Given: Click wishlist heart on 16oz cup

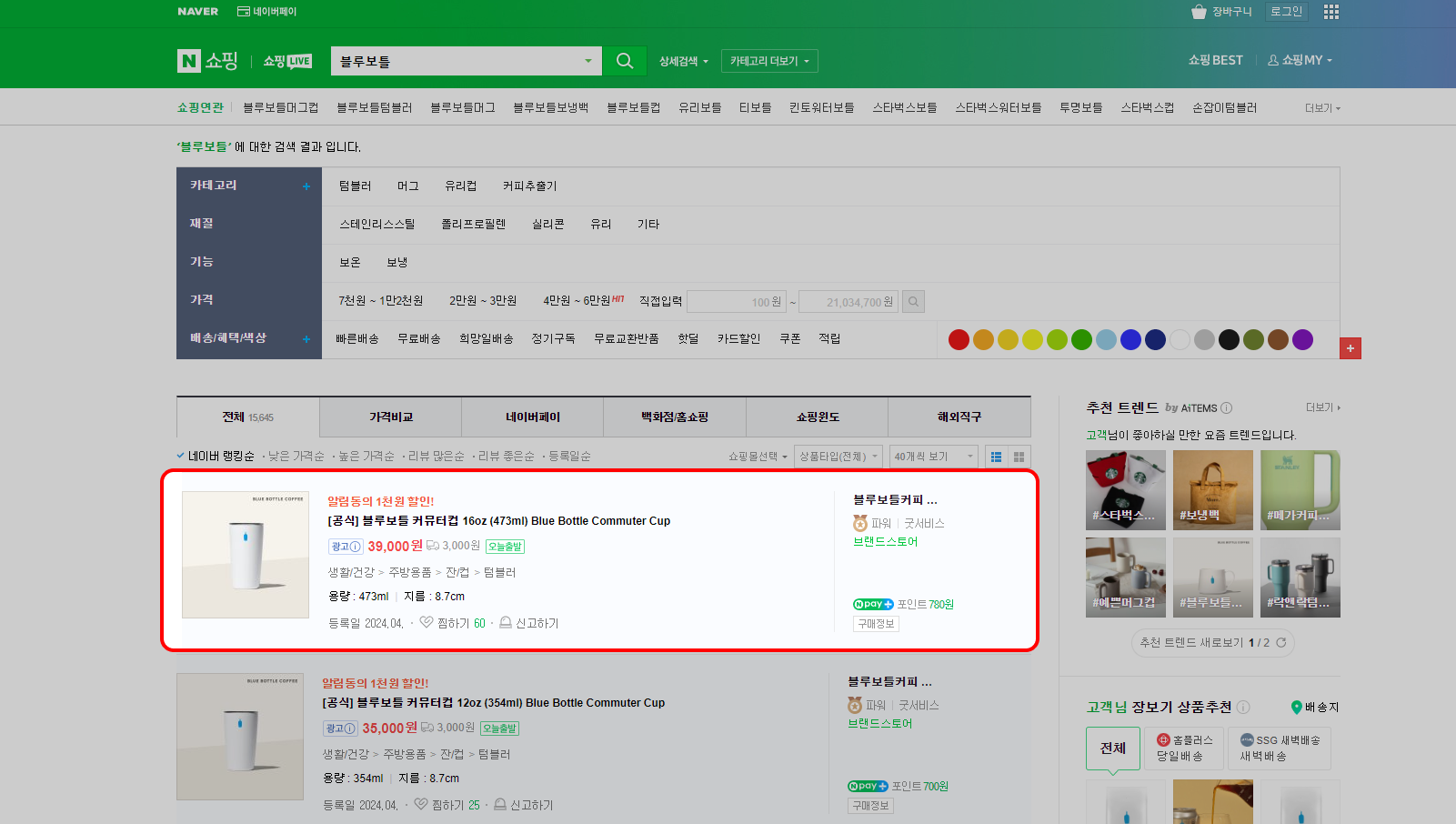Looking at the screenshot, I should point(426,623).
